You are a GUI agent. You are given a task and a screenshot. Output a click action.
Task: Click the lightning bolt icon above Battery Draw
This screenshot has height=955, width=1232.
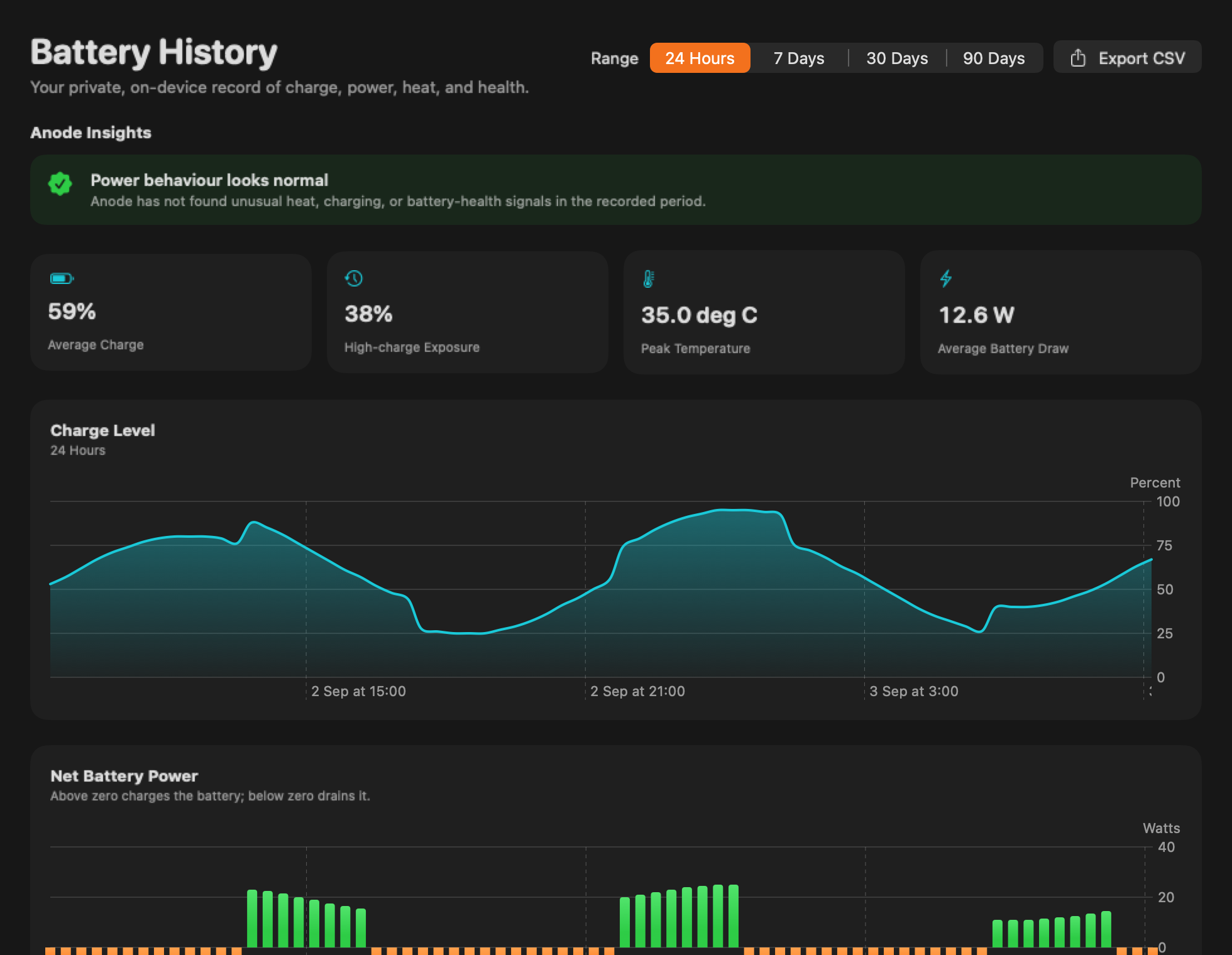(x=945, y=278)
